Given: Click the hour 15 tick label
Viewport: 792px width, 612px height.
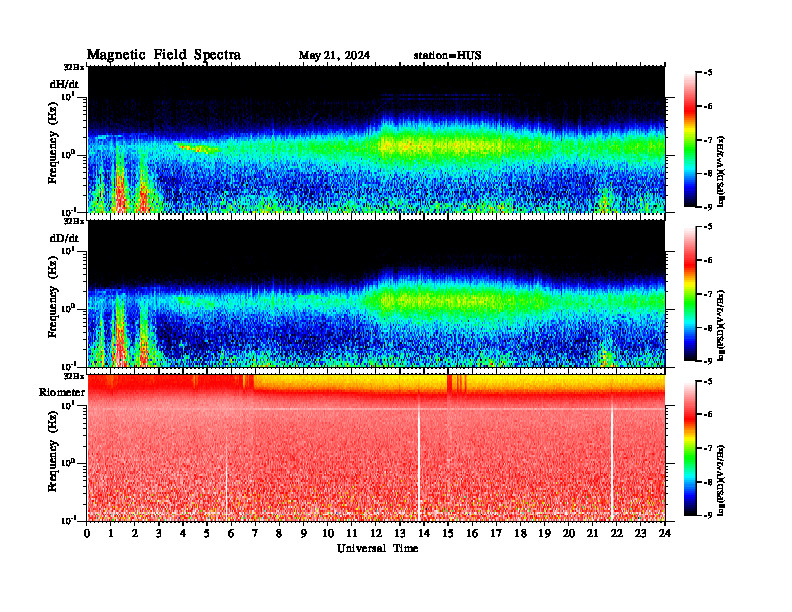Looking at the screenshot, I should point(448,533).
